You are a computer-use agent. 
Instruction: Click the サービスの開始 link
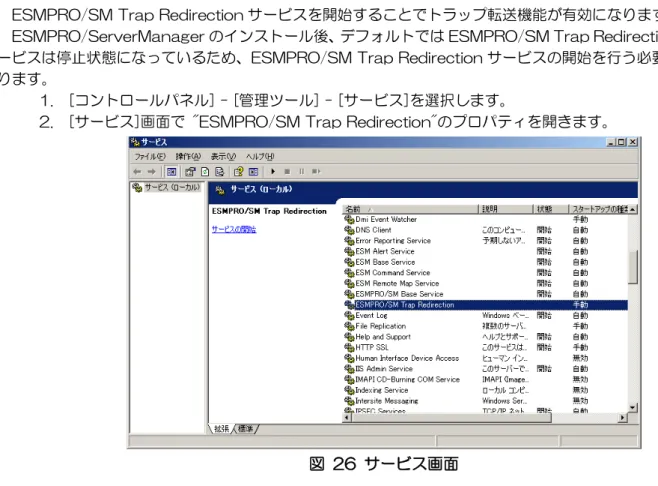[x=234, y=229]
